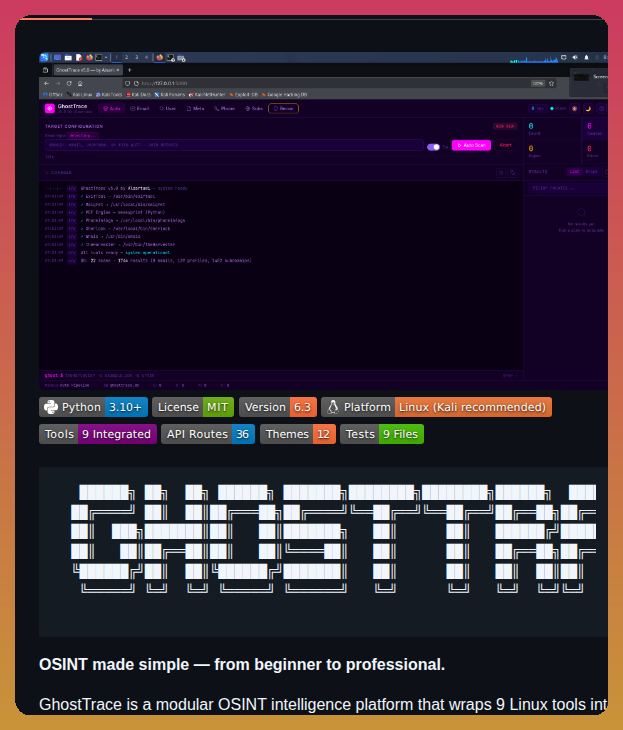
Task: Toggle the Tor switch
Action: click(433, 147)
